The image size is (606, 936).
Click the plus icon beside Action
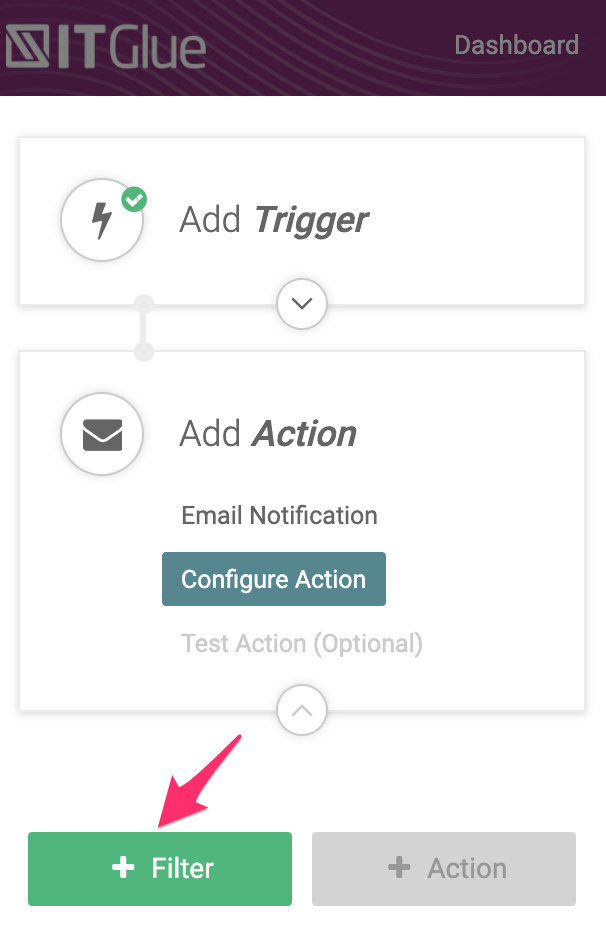click(x=399, y=868)
